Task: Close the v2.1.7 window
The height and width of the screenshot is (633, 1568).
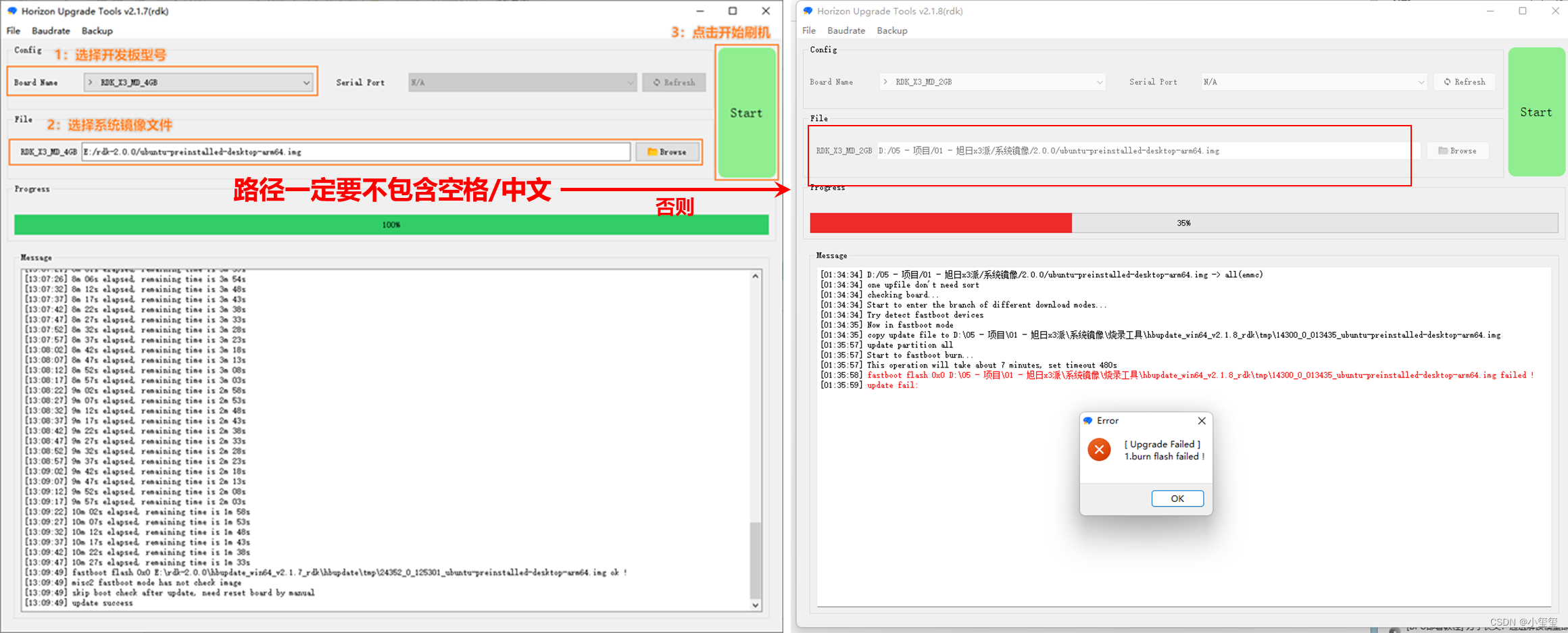Action: pos(766,11)
